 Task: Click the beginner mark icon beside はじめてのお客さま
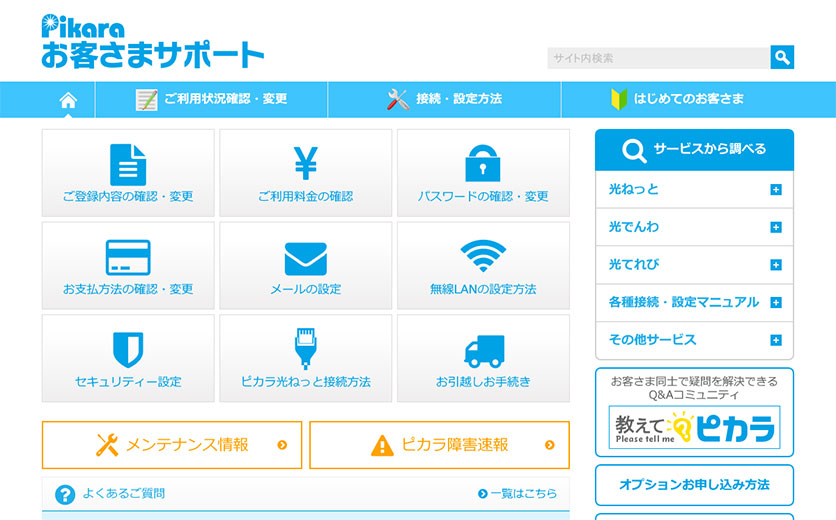(619, 99)
